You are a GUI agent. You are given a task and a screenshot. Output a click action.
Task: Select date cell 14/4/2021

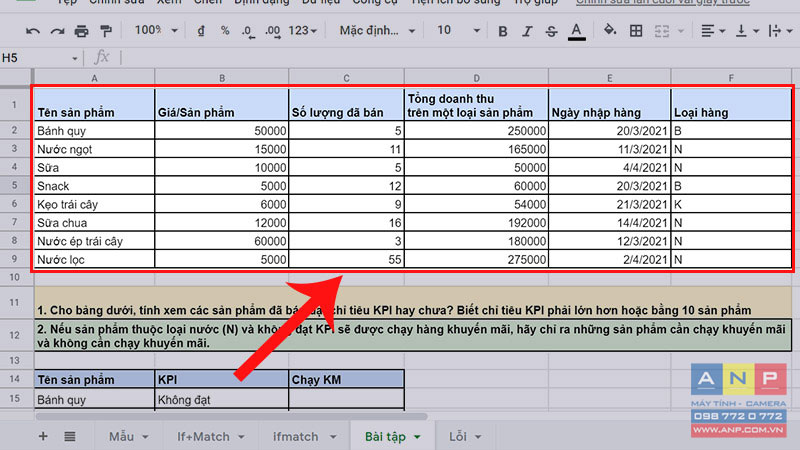(x=610, y=222)
